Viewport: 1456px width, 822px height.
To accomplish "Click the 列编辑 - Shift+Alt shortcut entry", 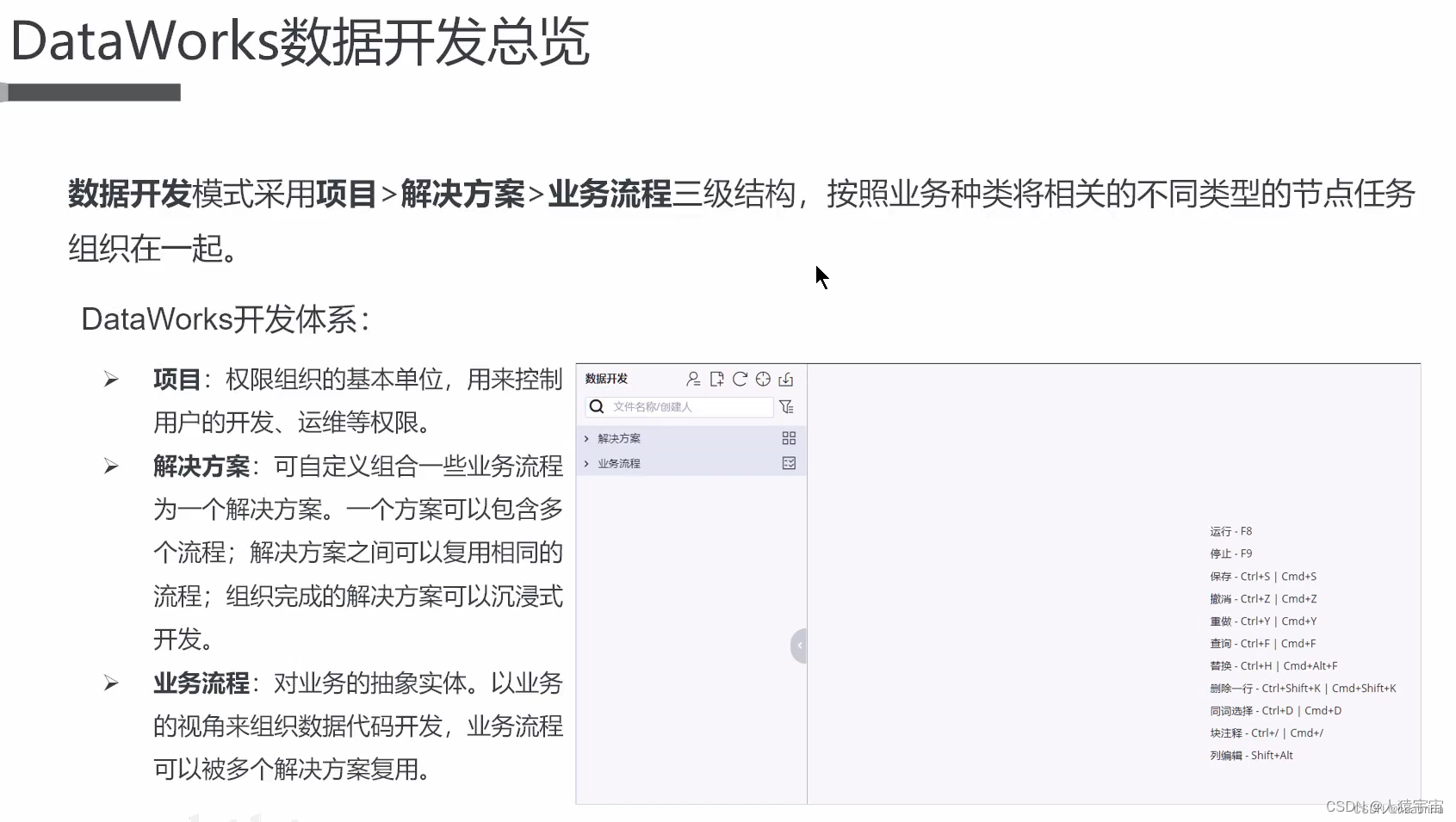I will [1251, 755].
